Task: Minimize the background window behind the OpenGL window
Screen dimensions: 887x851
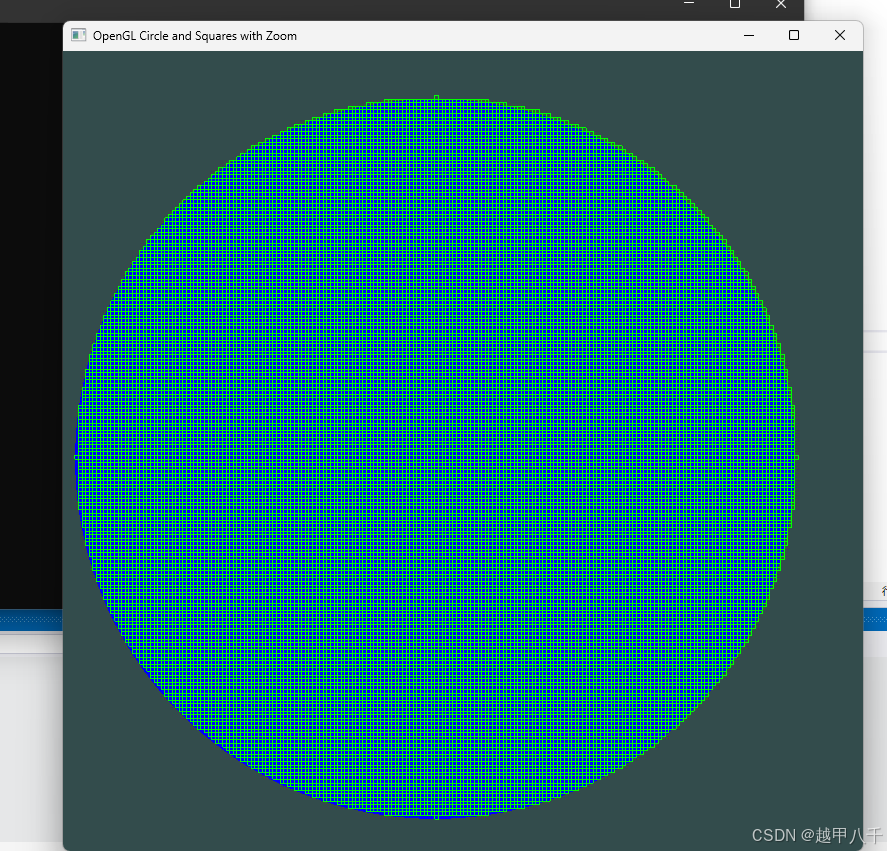Action: tap(689, 3)
